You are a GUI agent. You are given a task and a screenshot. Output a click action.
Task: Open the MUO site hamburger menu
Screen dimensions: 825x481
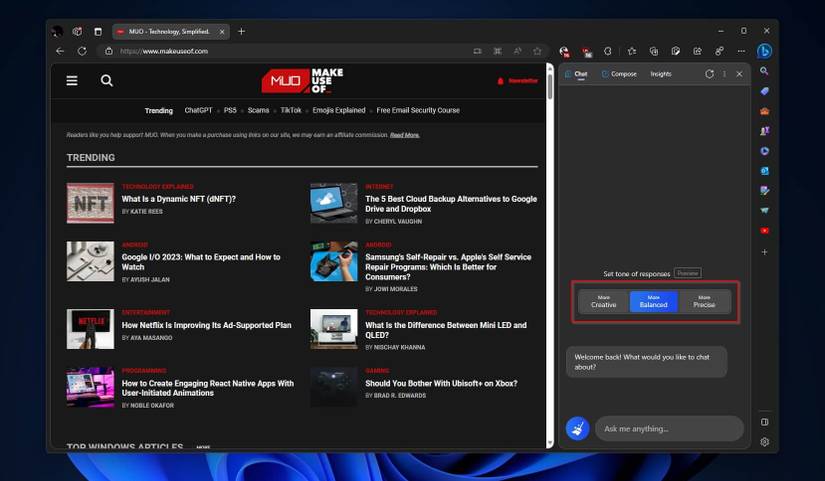click(x=72, y=81)
